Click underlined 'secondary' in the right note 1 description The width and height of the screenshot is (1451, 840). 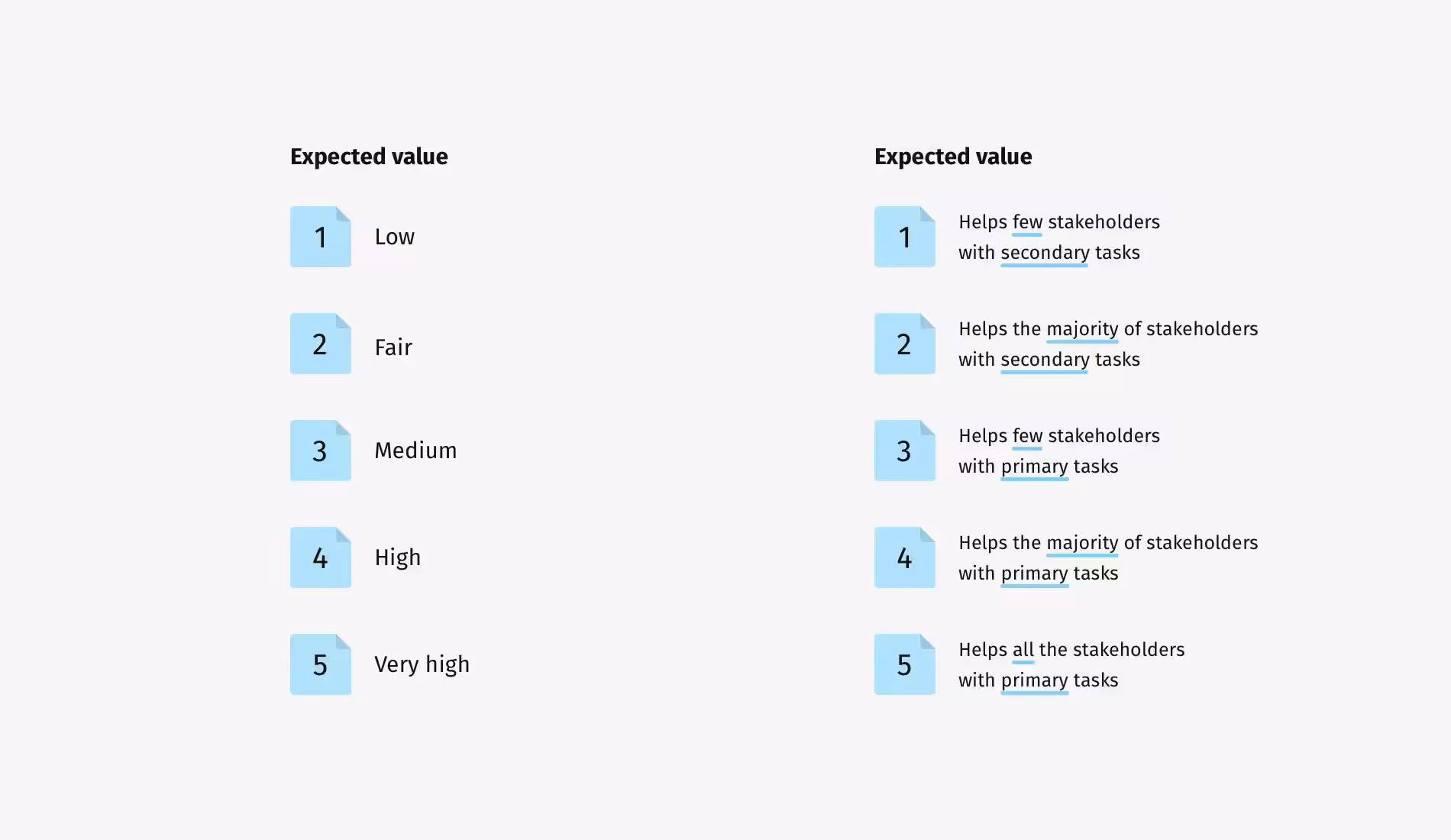tap(1044, 253)
